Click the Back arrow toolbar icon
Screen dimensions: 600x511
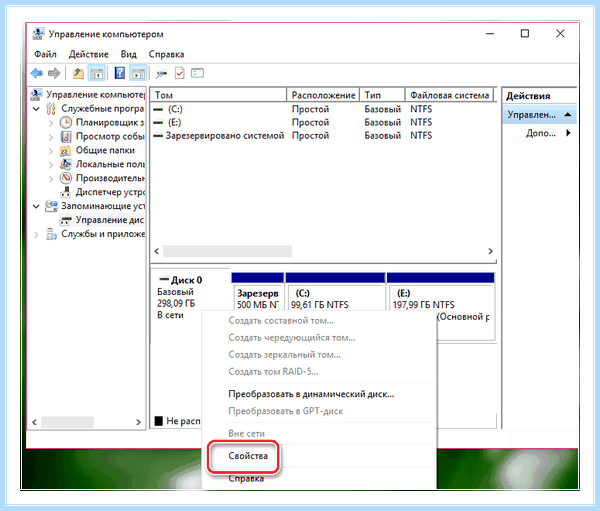coord(37,73)
